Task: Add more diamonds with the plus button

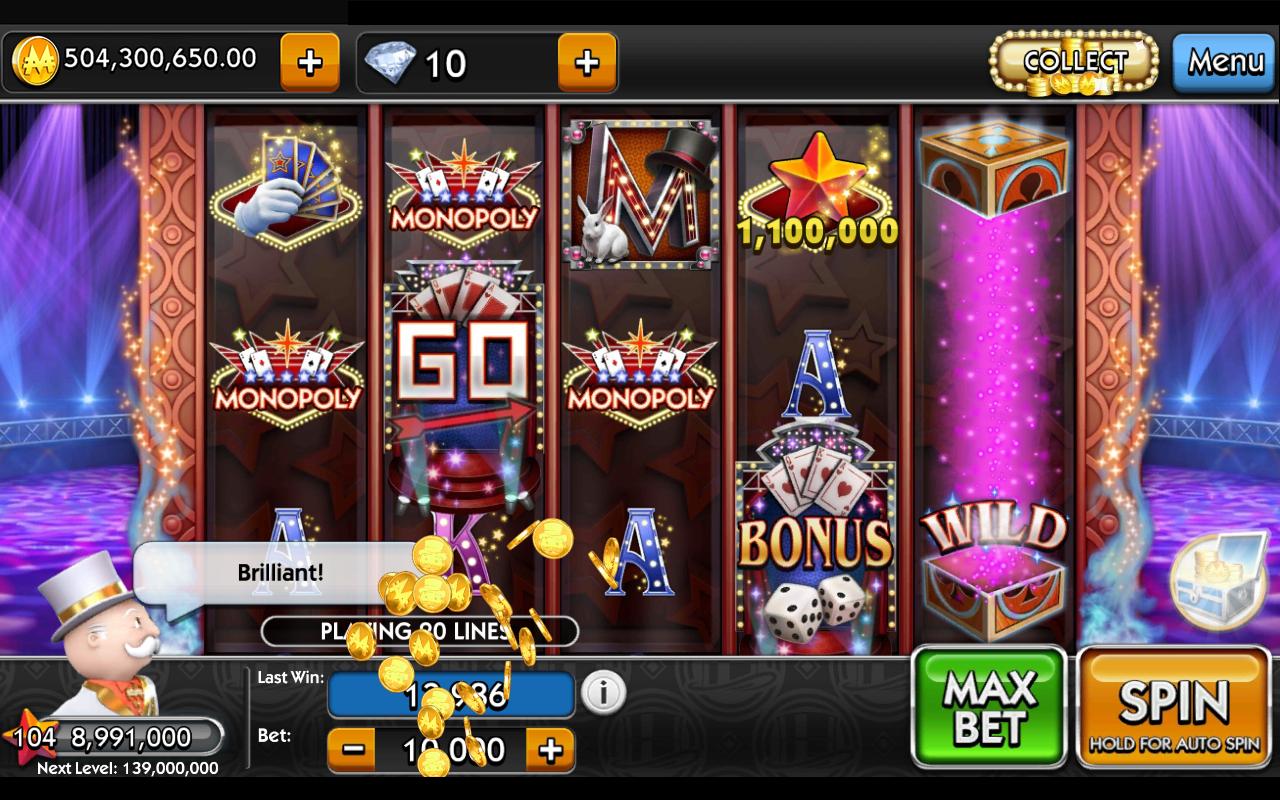Action: (586, 62)
